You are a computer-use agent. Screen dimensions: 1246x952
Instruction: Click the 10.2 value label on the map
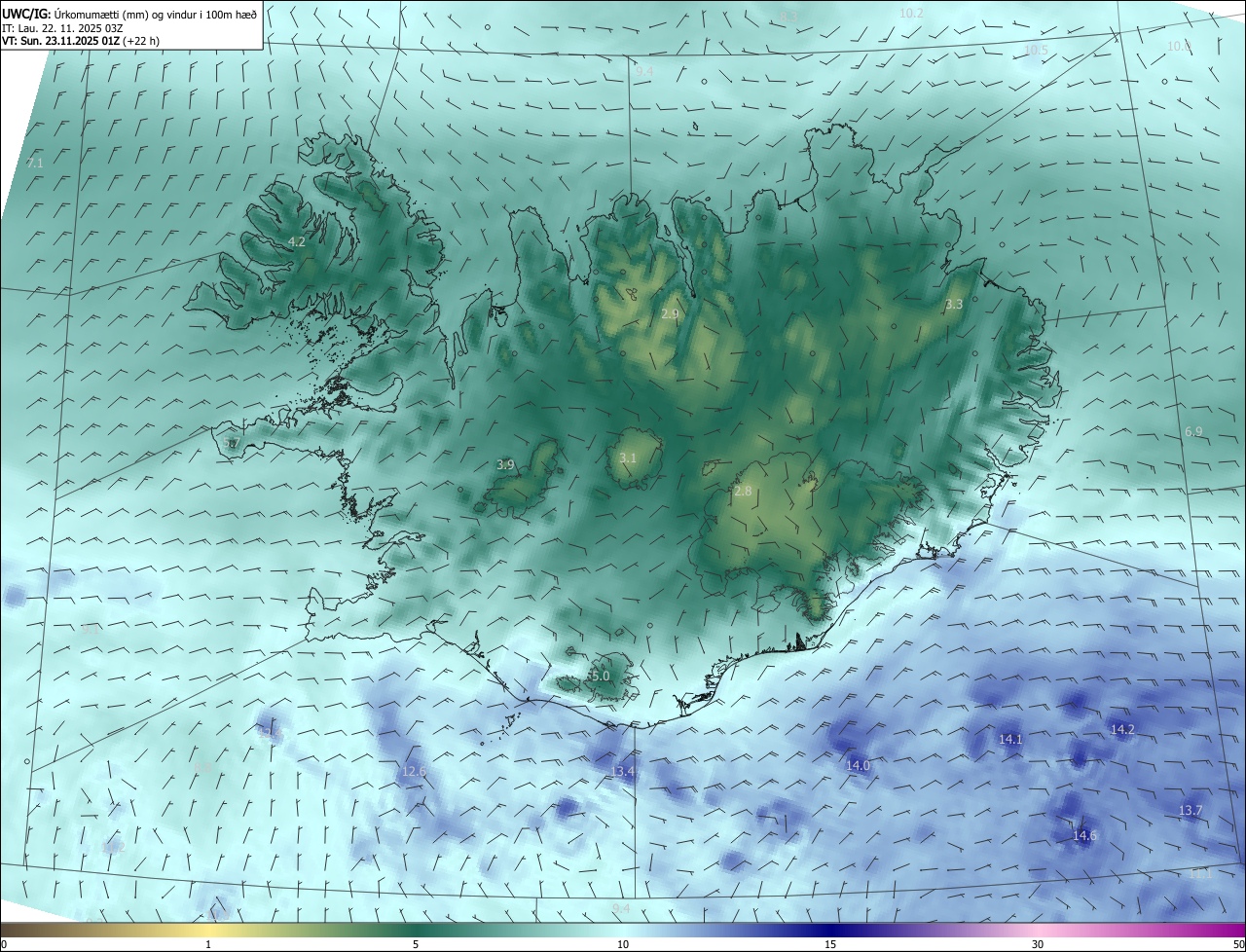click(911, 14)
